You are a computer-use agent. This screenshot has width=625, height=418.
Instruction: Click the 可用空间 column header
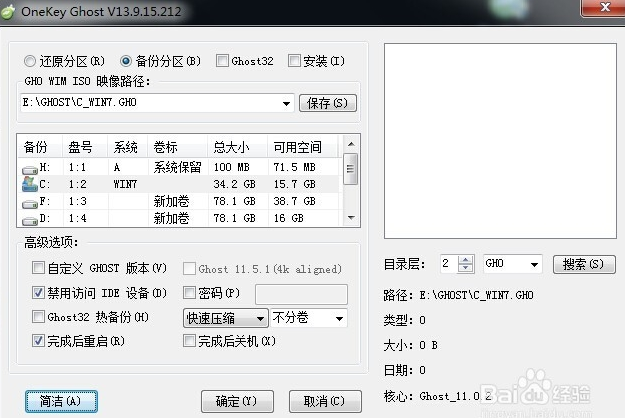303,147
